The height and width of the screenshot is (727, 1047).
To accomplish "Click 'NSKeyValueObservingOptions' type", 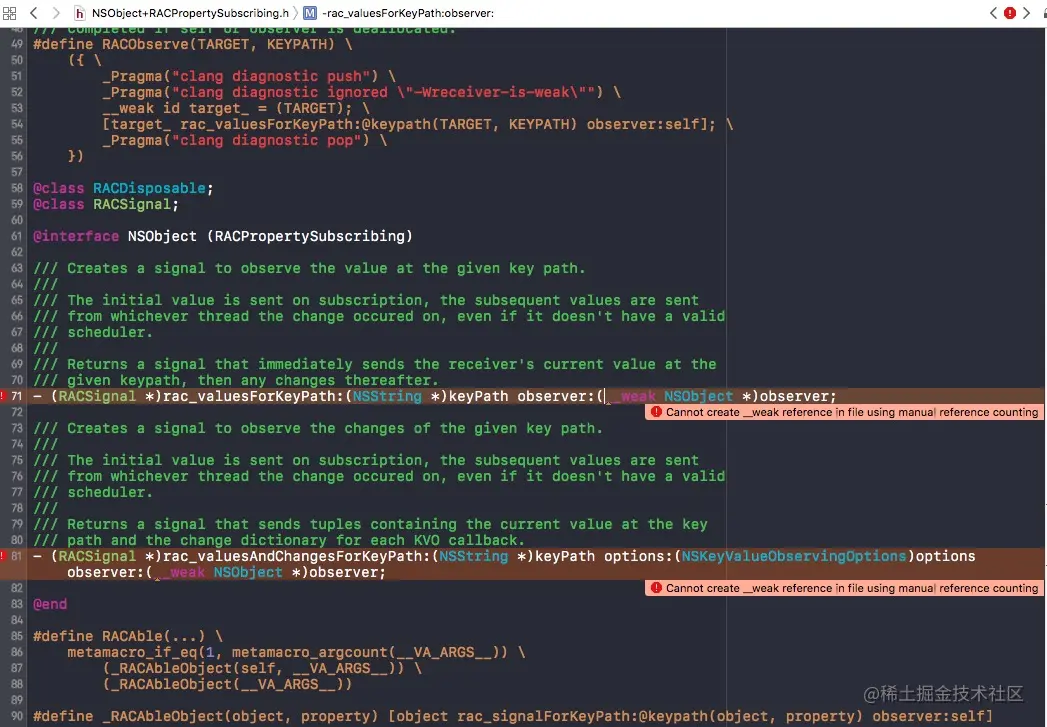I will coord(794,557).
